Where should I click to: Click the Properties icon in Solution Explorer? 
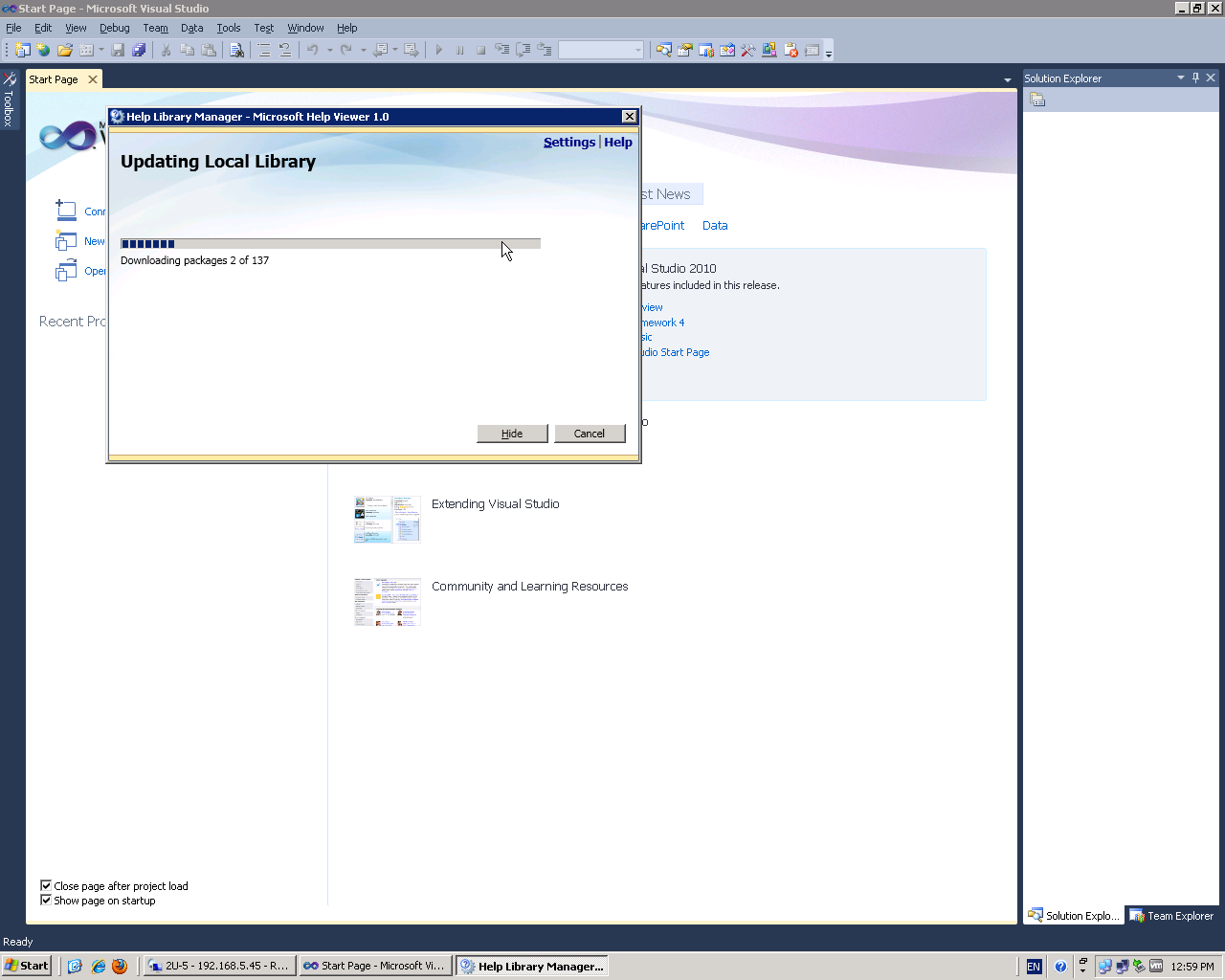(1037, 100)
